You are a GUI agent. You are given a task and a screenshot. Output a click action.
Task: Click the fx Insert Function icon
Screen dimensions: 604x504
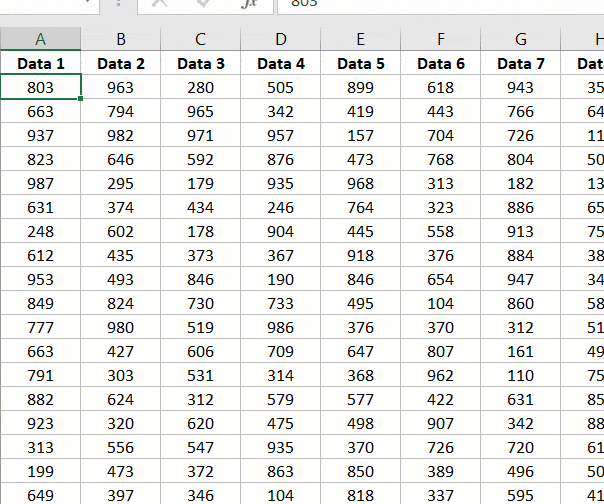pos(249,3)
